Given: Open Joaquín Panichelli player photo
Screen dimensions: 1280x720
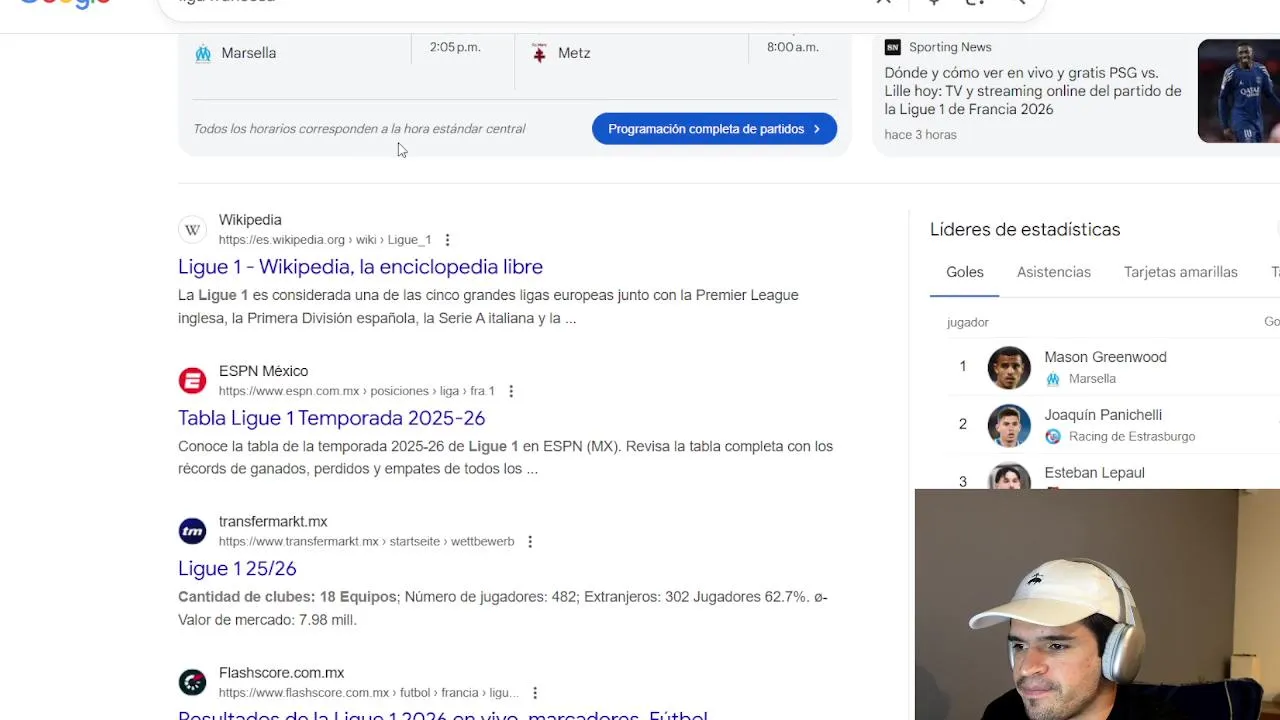Looking at the screenshot, I should coord(1009,425).
